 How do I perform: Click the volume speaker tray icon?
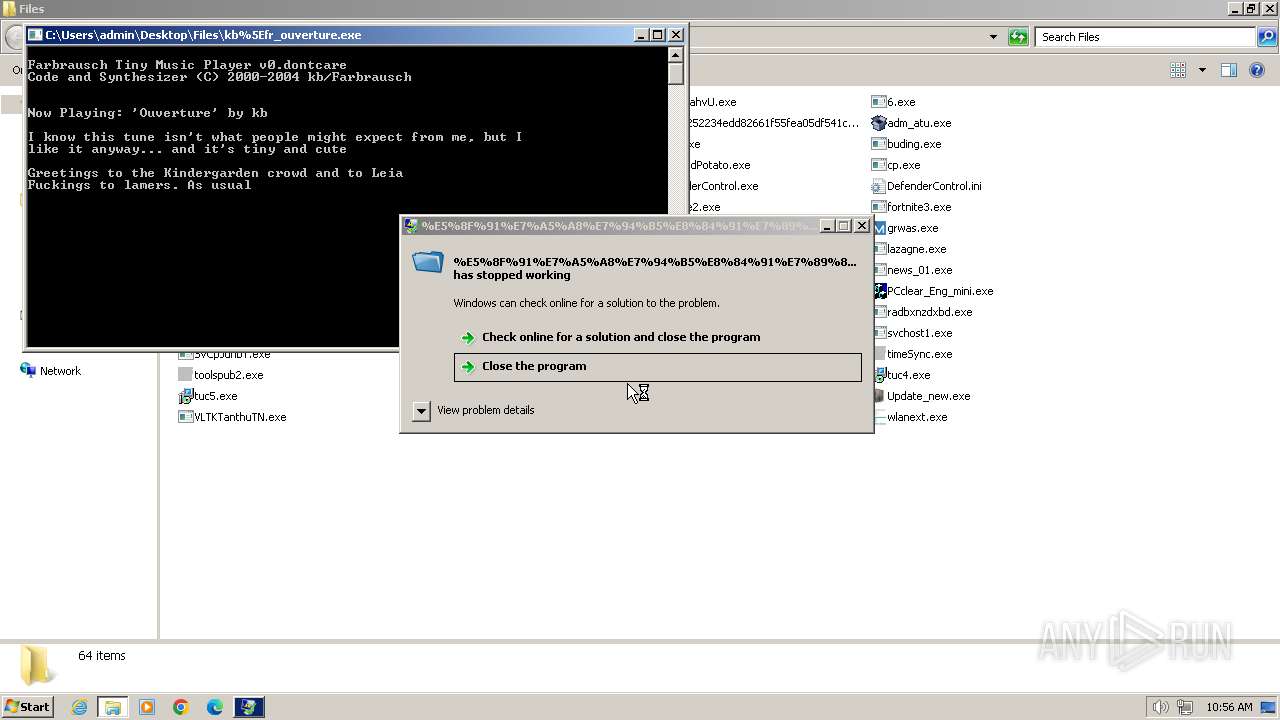[1160, 707]
